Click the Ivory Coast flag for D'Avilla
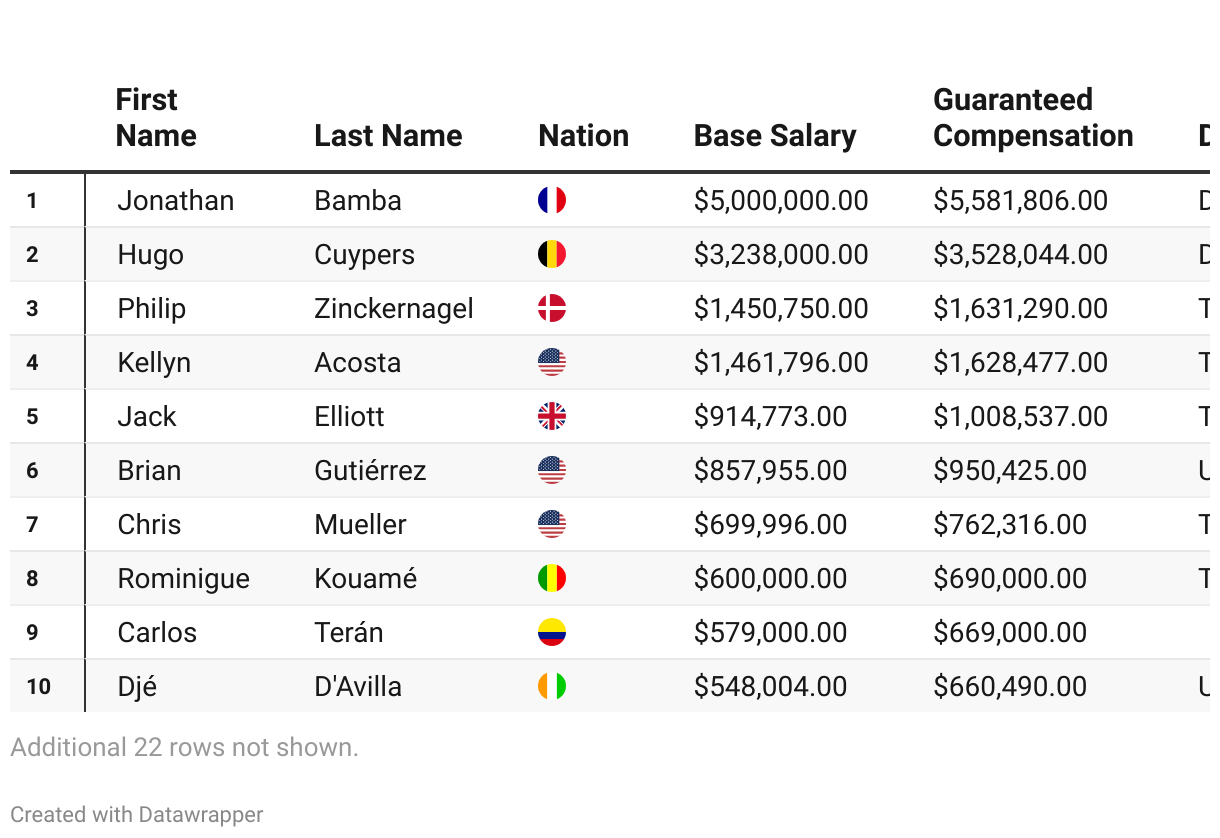 [x=552, y=687]
